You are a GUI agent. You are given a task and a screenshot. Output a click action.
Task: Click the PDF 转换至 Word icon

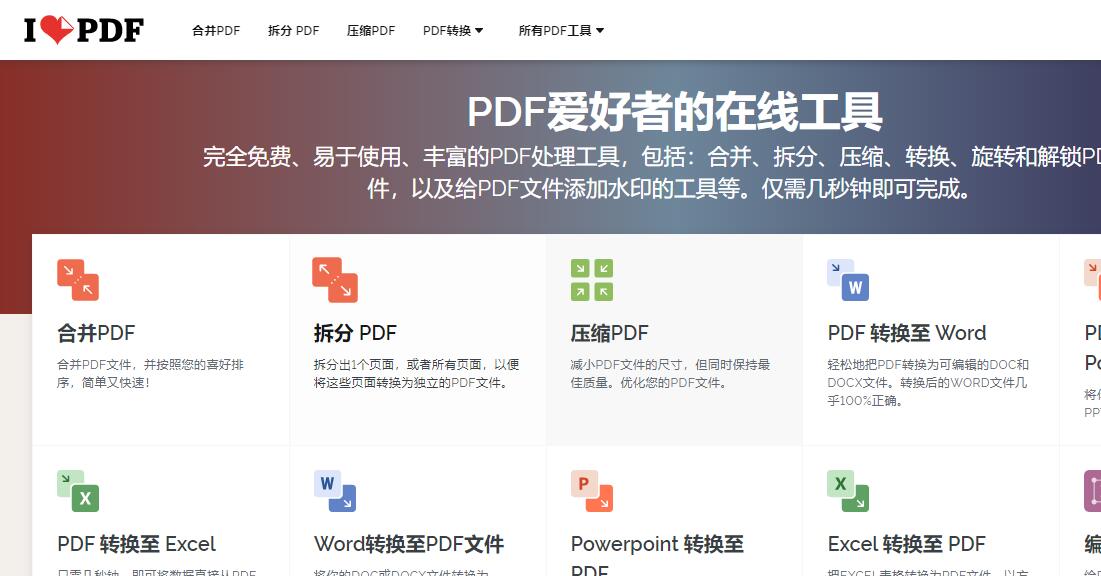coord(848,280)
